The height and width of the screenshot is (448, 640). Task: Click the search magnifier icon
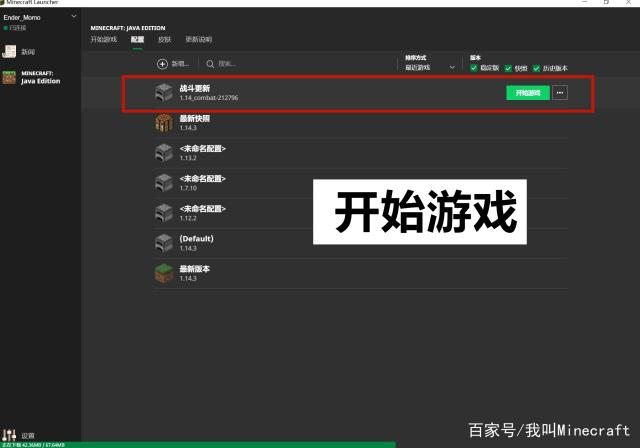point(210,64)
